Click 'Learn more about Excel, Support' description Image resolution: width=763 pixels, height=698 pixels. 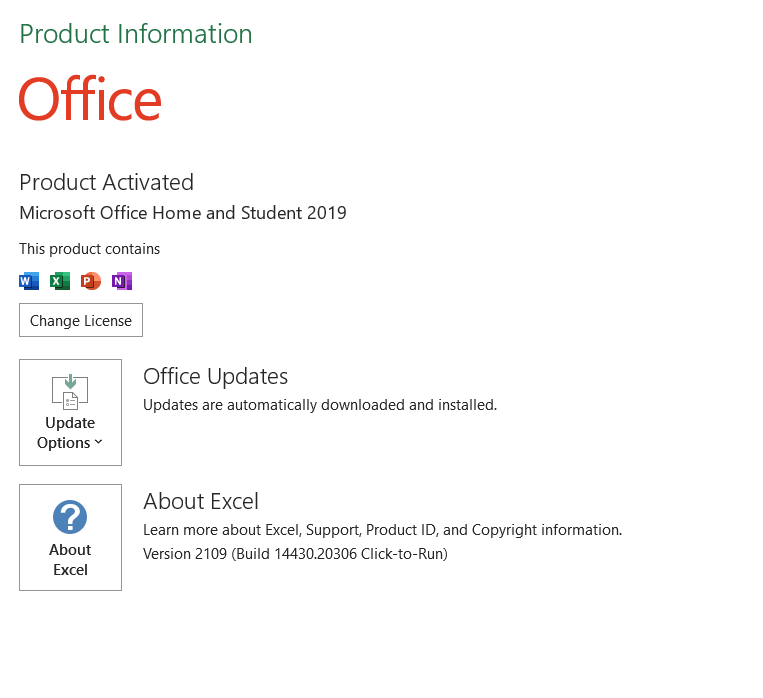click(x=382, y=530)
